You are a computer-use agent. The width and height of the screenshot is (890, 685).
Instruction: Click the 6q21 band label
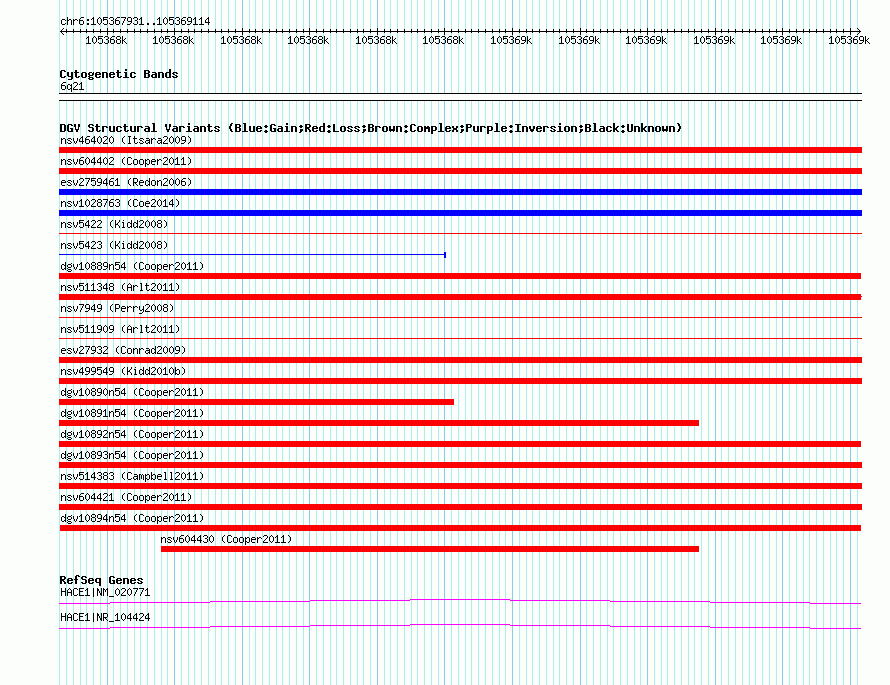click(72, 86)
